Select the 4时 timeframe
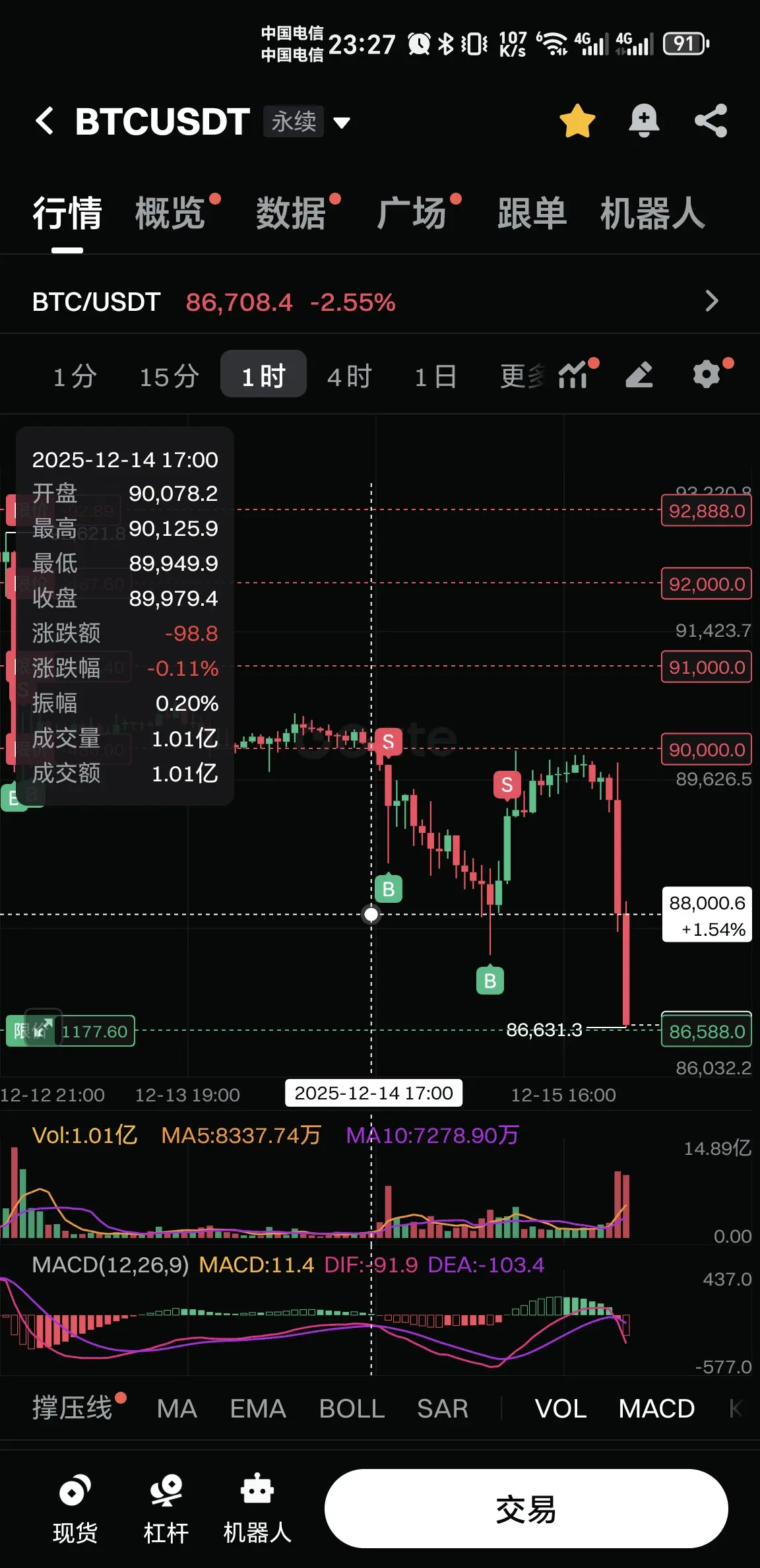The image size is (760, 1568). pos(350,376)
